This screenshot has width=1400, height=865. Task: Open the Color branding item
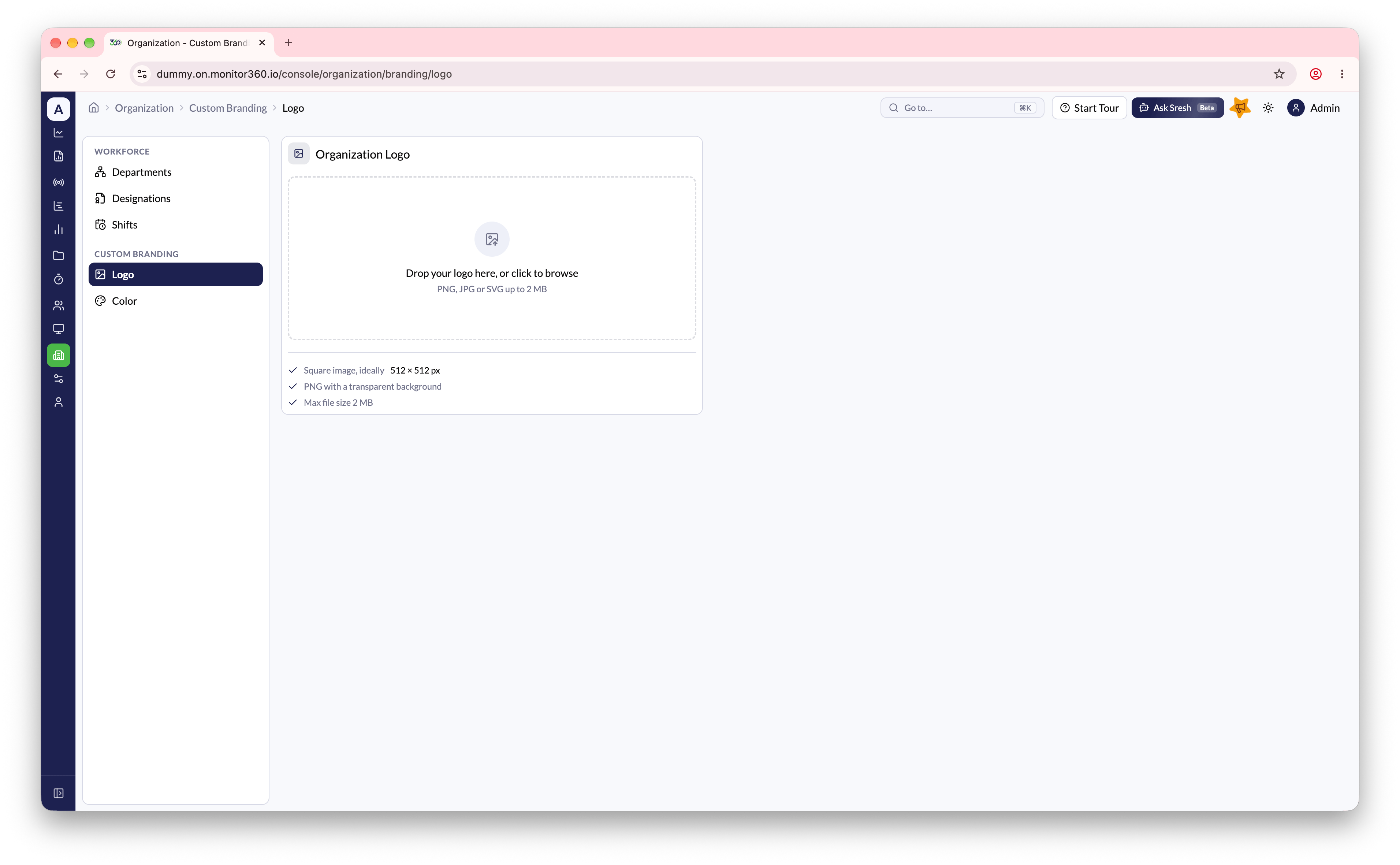(176, 301)
